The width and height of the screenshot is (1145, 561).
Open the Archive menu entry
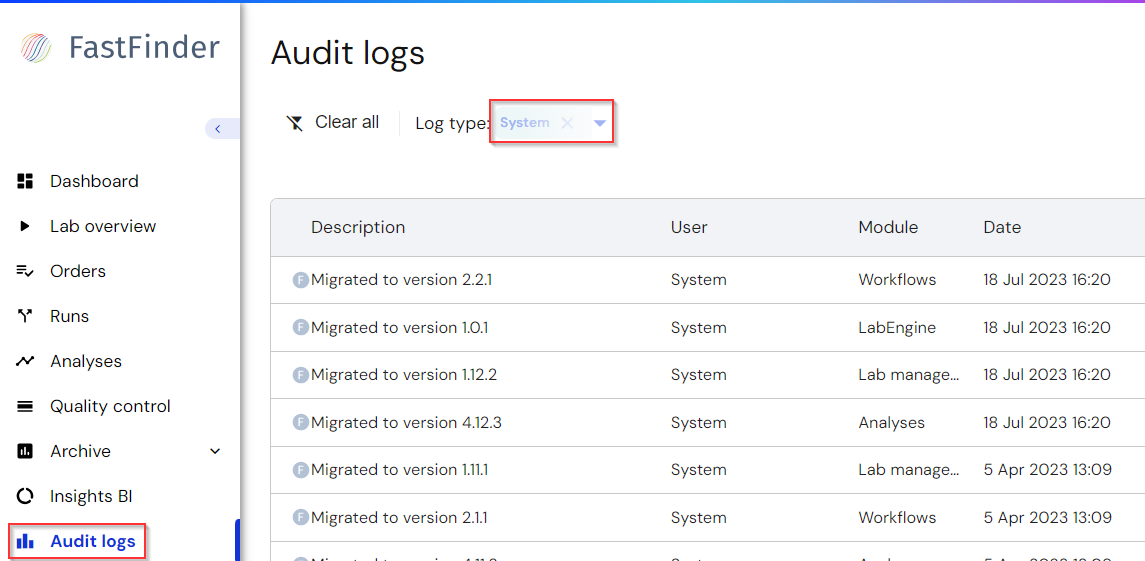(x=80, y=451)
